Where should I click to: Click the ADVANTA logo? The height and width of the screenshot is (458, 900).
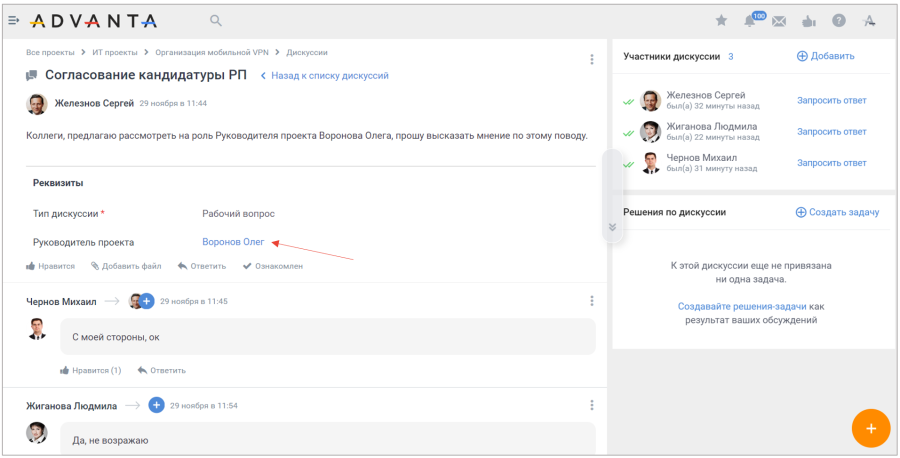pyautogui.click(x=93, y=21)
